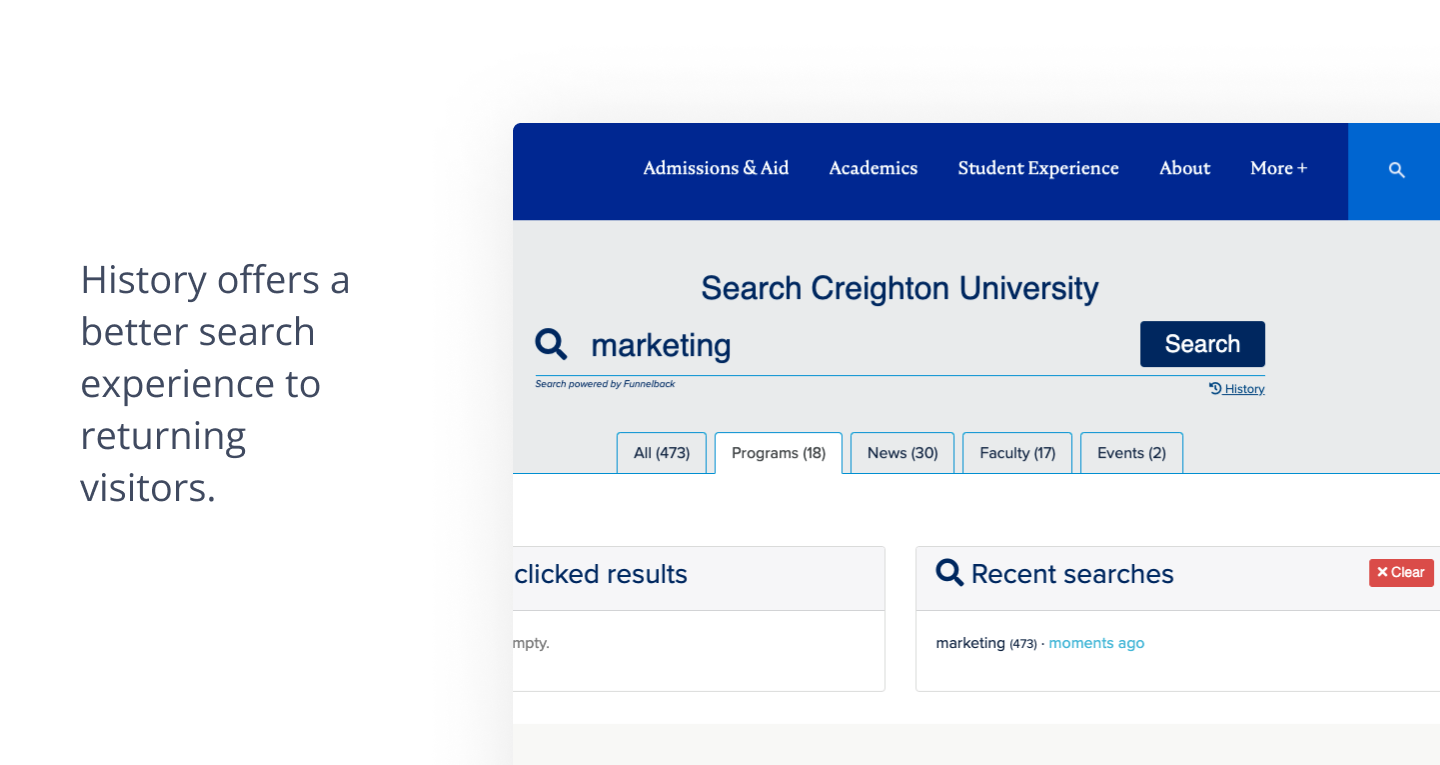Open the Admissions & Aid menu
This screenshot has height=765, width=1440.
click(716, 168)
